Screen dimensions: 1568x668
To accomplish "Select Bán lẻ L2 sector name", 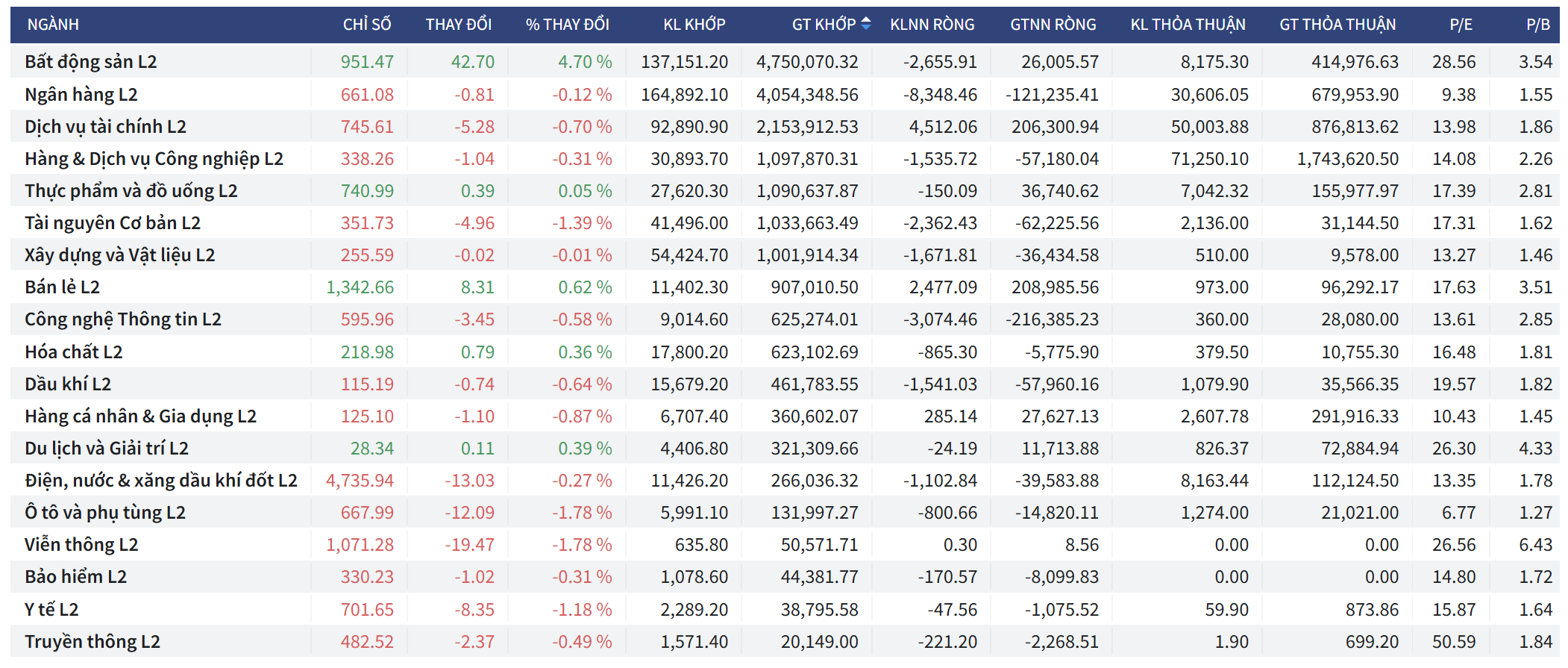I will [62, 287].
